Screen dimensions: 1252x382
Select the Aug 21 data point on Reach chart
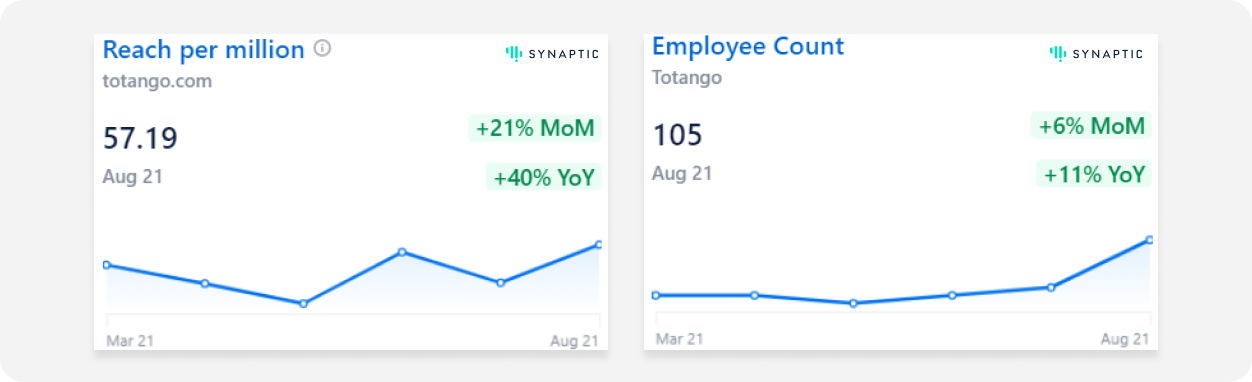pos(599,244)
